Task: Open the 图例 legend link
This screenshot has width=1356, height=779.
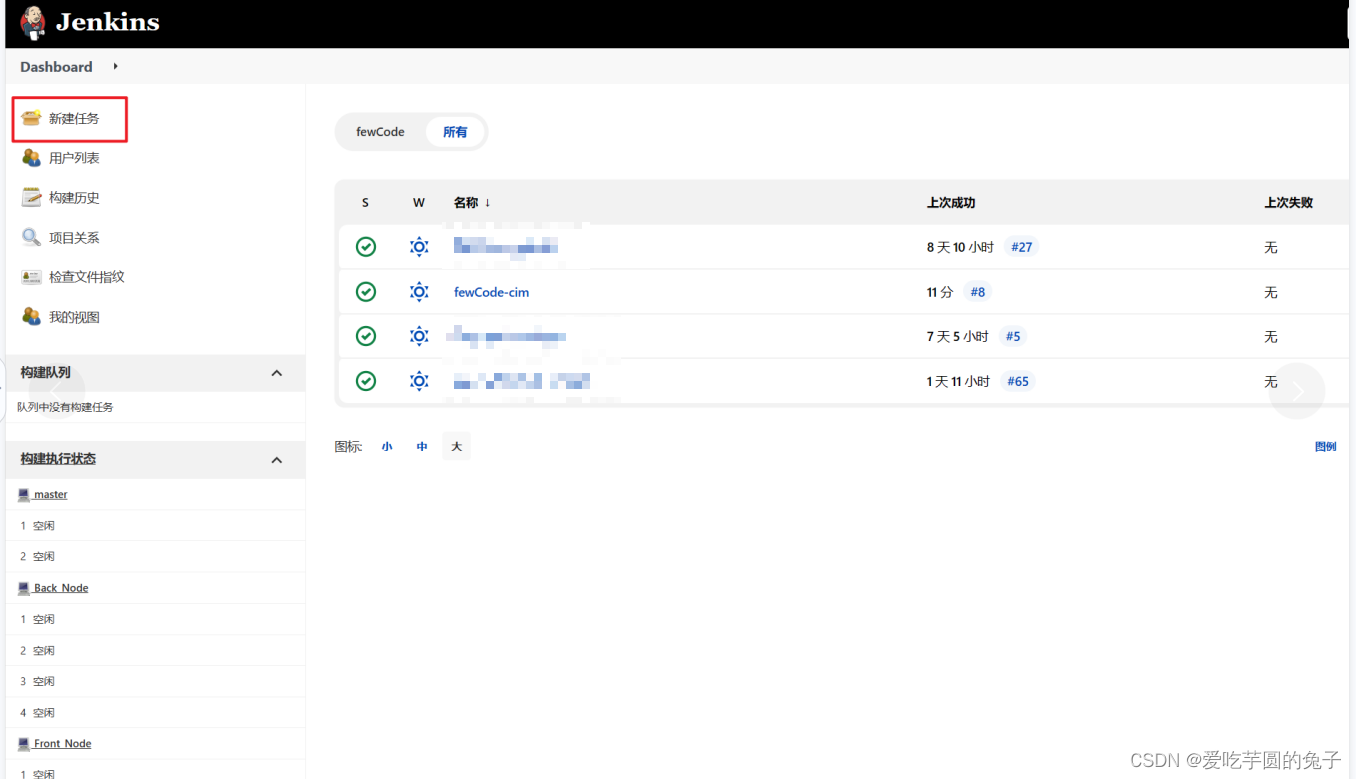Action: click(x=1325, y=447)
